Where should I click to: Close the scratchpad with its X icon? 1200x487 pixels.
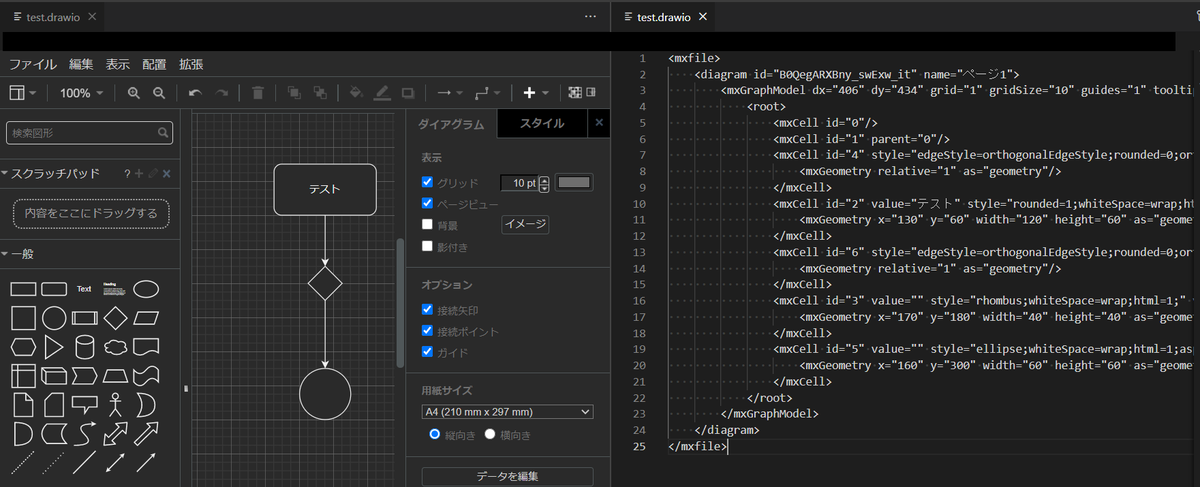point(167,174)
